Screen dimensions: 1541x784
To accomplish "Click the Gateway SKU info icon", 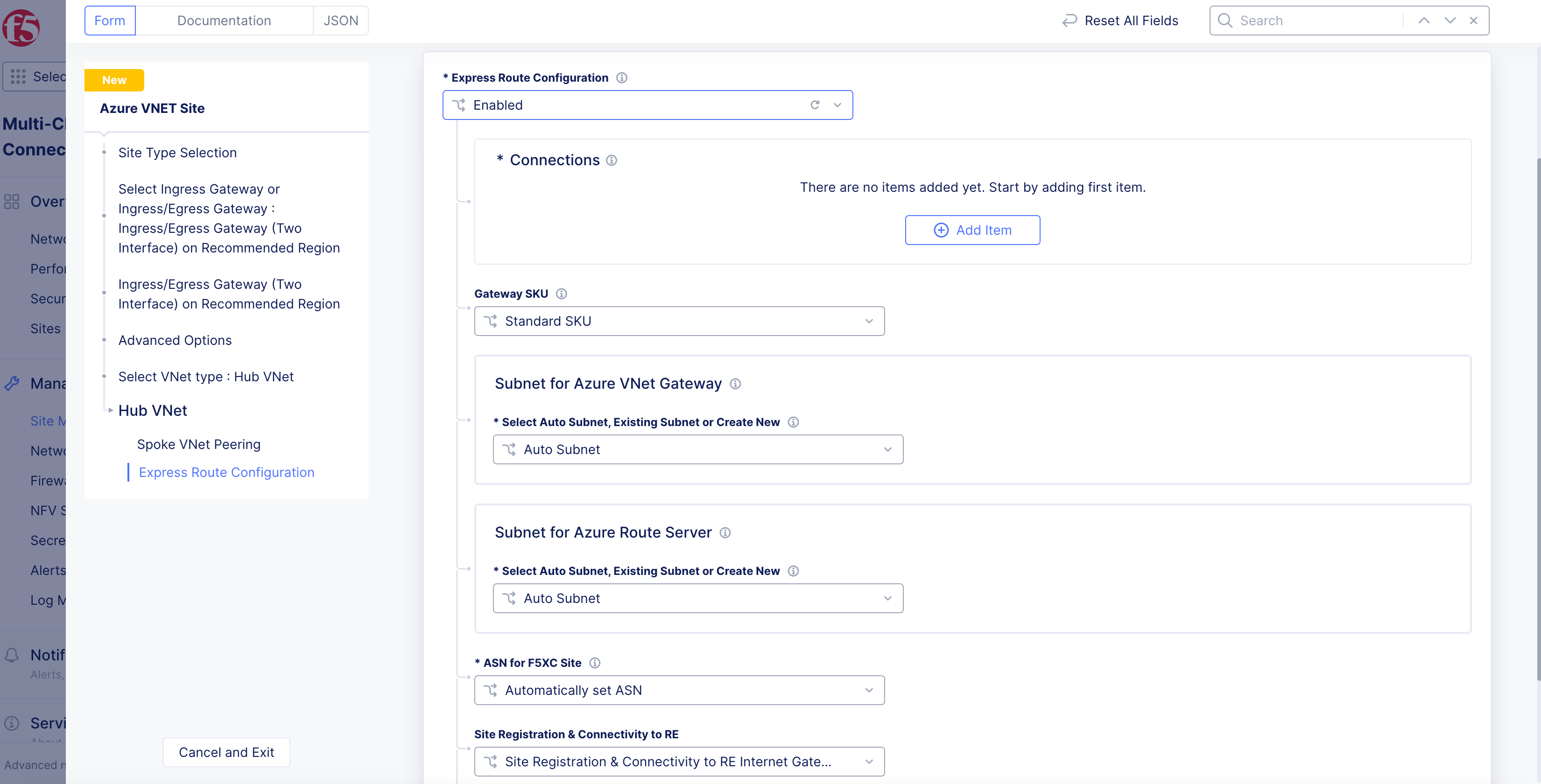I will point(561,294).
